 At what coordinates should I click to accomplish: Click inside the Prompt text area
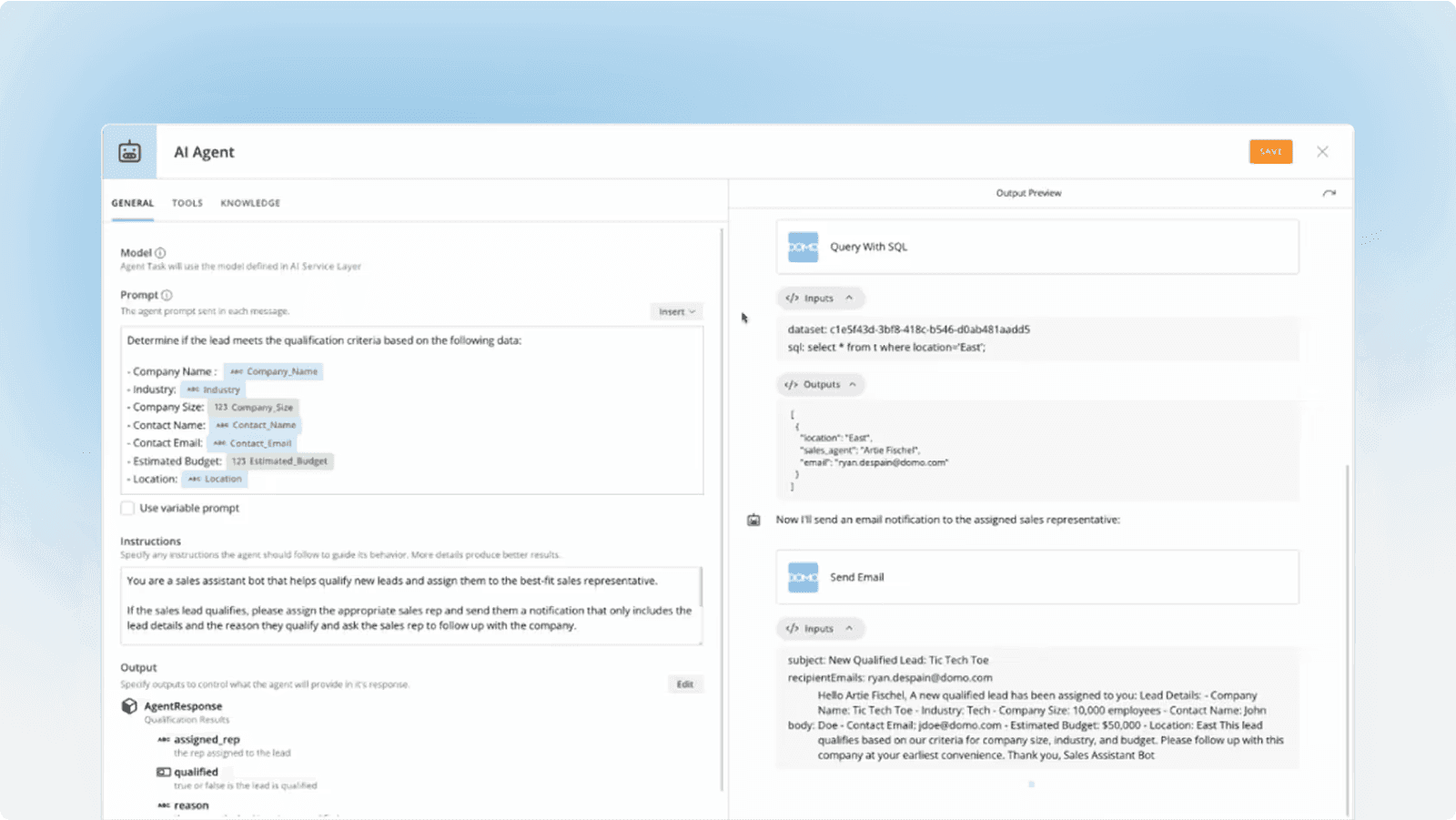(x=411, y=410)
